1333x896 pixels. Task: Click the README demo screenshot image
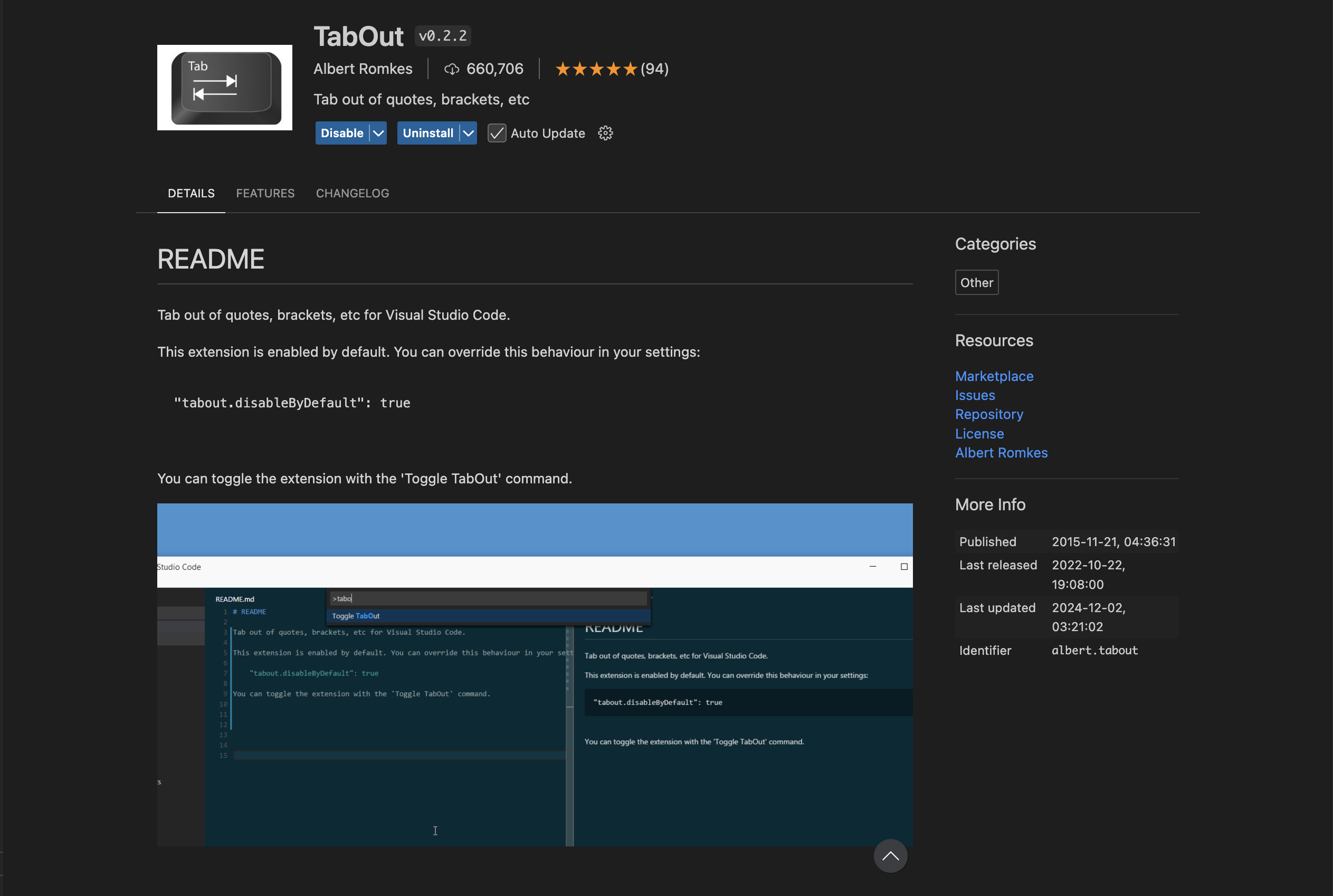click(534, 674)
